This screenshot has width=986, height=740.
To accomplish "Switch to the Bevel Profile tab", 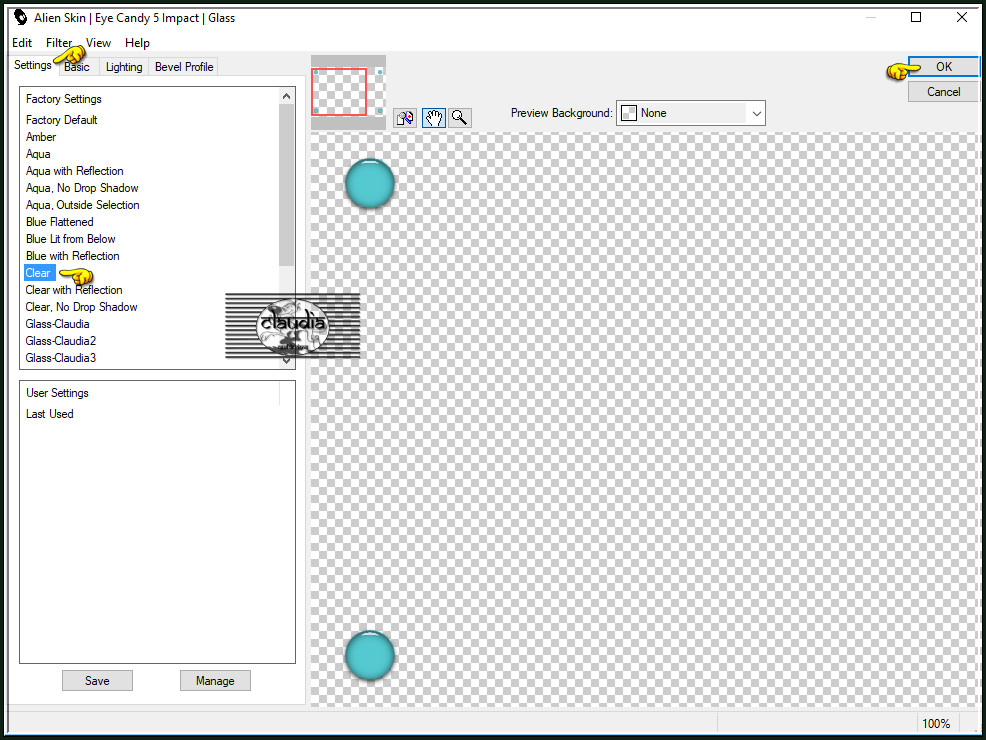I will coord(184,67).
